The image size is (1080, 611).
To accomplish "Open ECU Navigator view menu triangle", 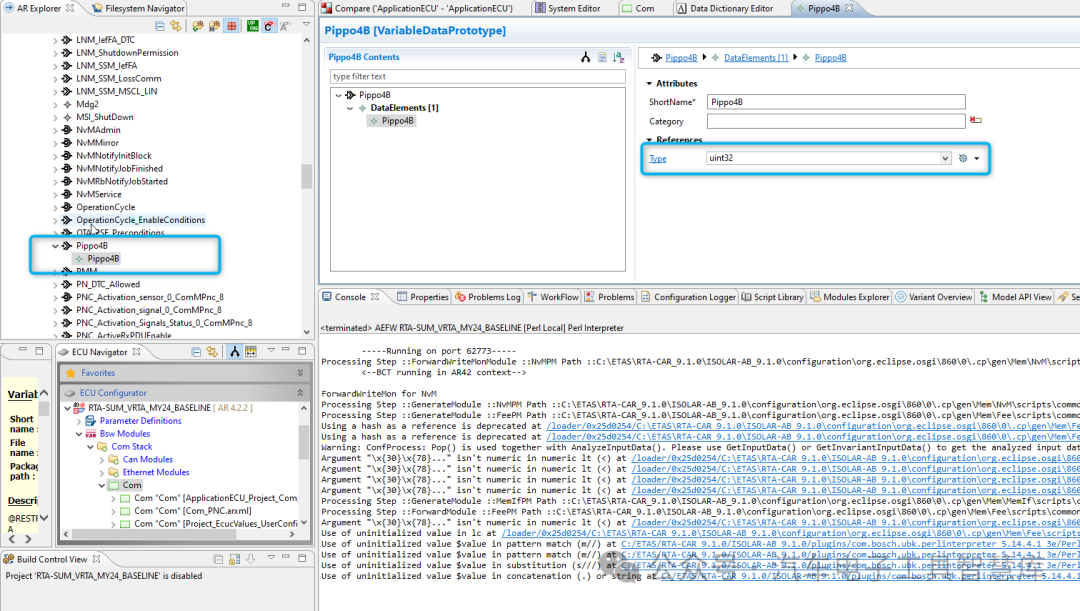I will [271, 351].
